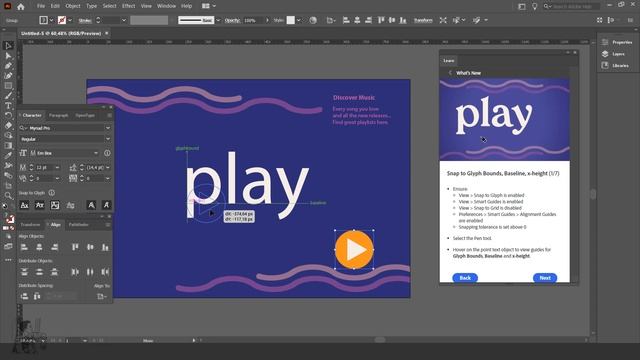
Task: Click vertical align bottom in control bar
Action: pos(403,20)
